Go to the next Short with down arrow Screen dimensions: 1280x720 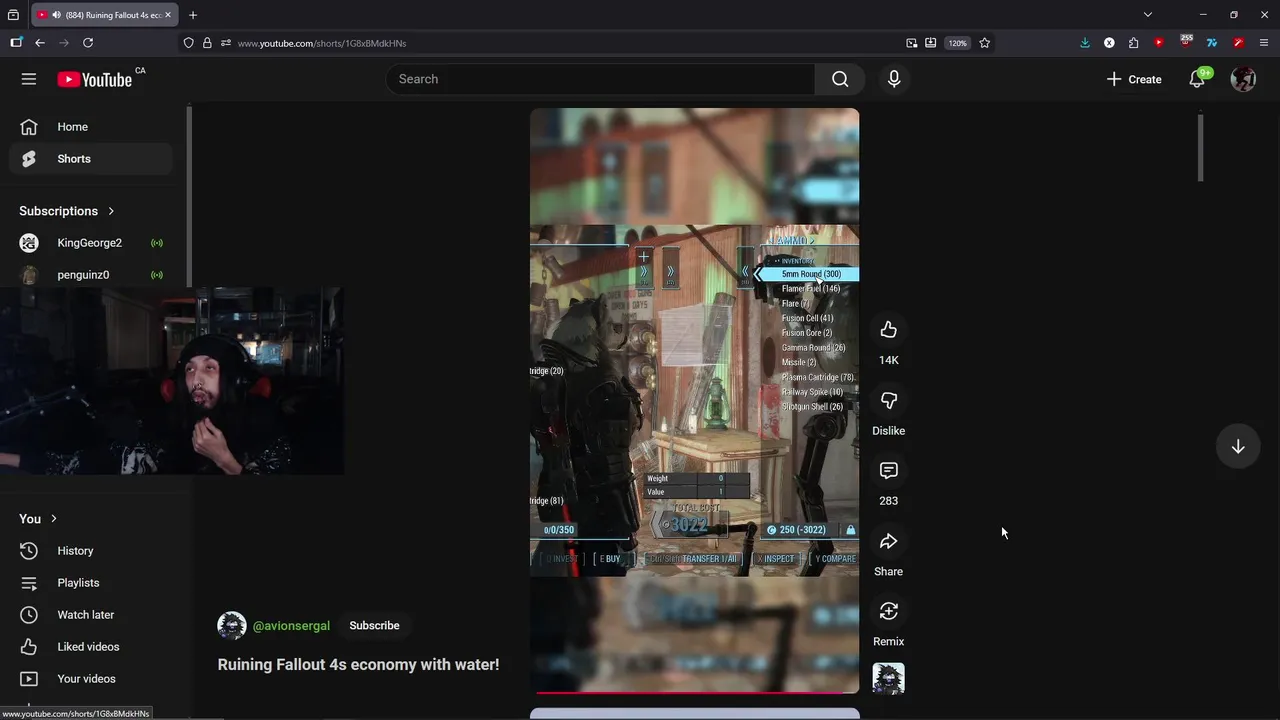pos(1238,447)
